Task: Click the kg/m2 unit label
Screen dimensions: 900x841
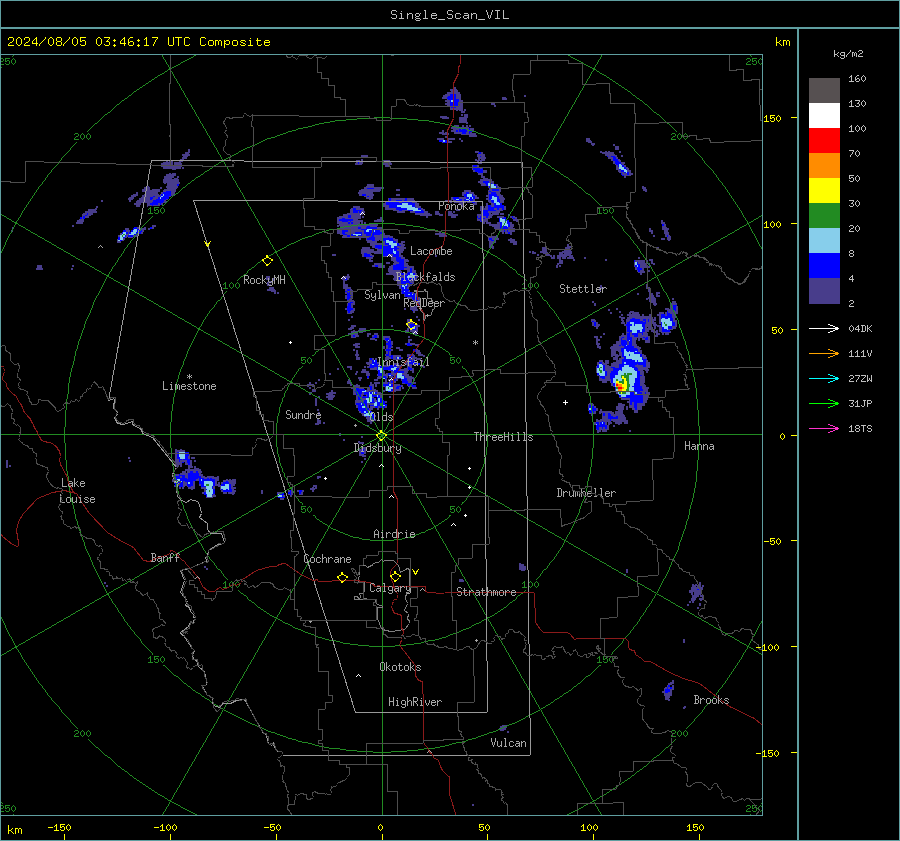Action: pyautogui.click(x=848, y=54)
